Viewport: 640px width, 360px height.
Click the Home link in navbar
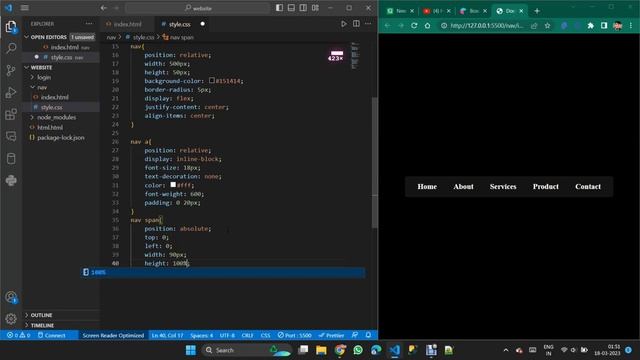(427, 187)
